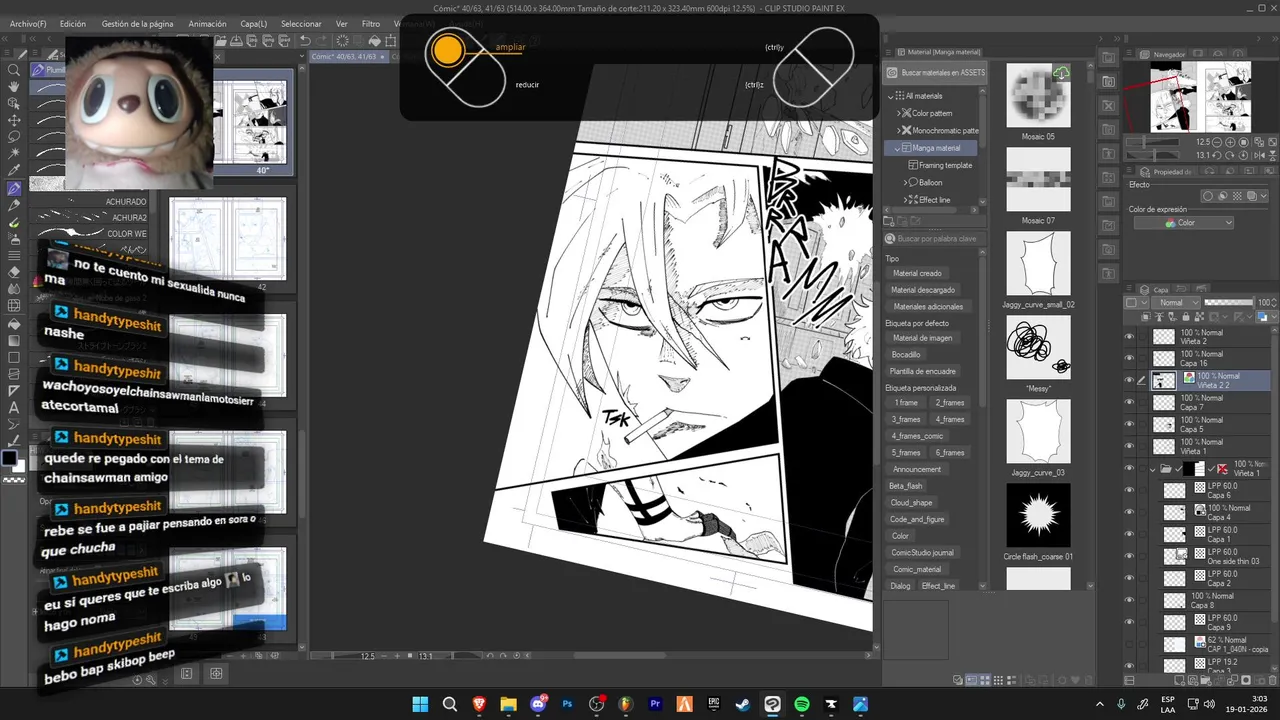Click the Undo arrow in the command bar
The width and height of the screenshot is (1280, 720).
point(307,41)
